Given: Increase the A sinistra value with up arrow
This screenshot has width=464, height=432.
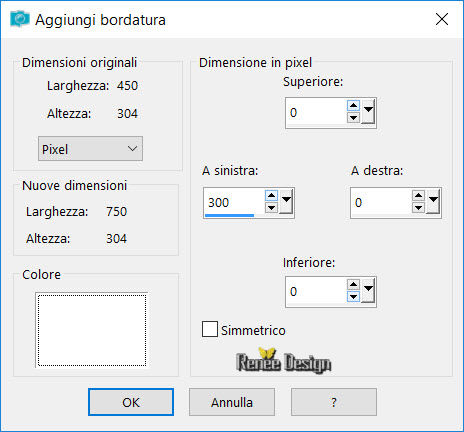Looking at the screenshot, I should [271, 196].
